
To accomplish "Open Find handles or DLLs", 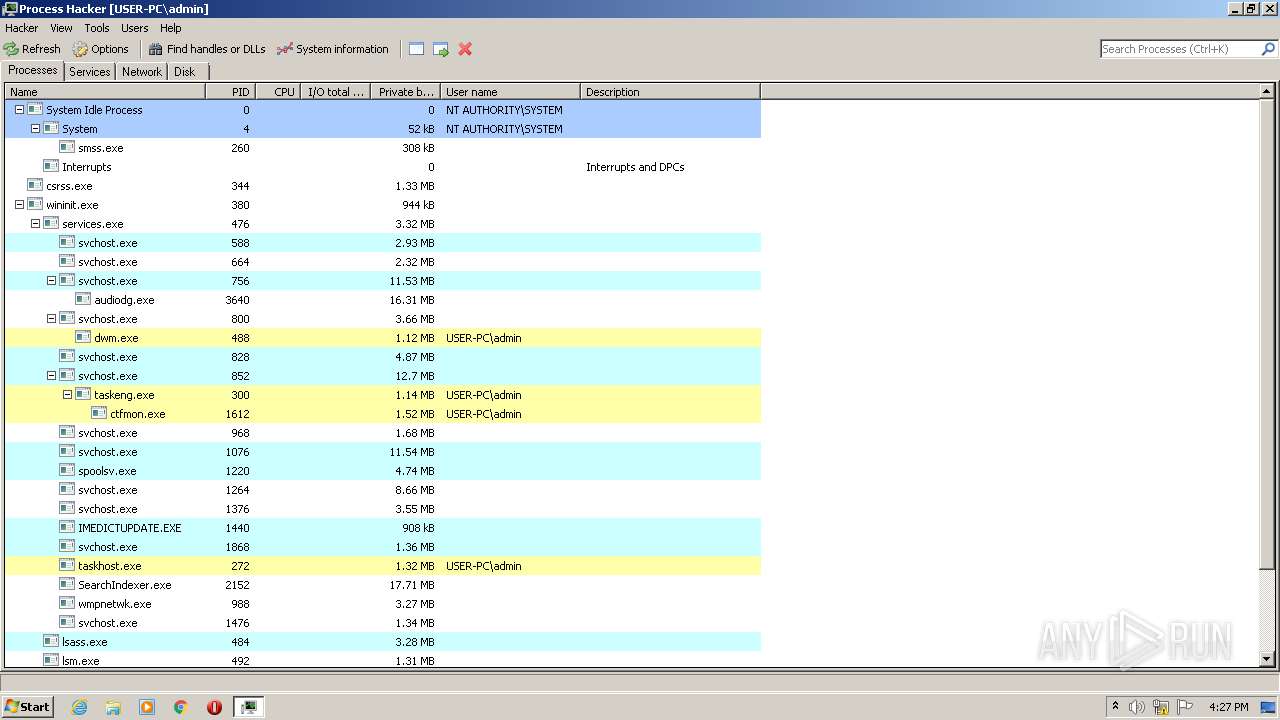I will (207, 49).
